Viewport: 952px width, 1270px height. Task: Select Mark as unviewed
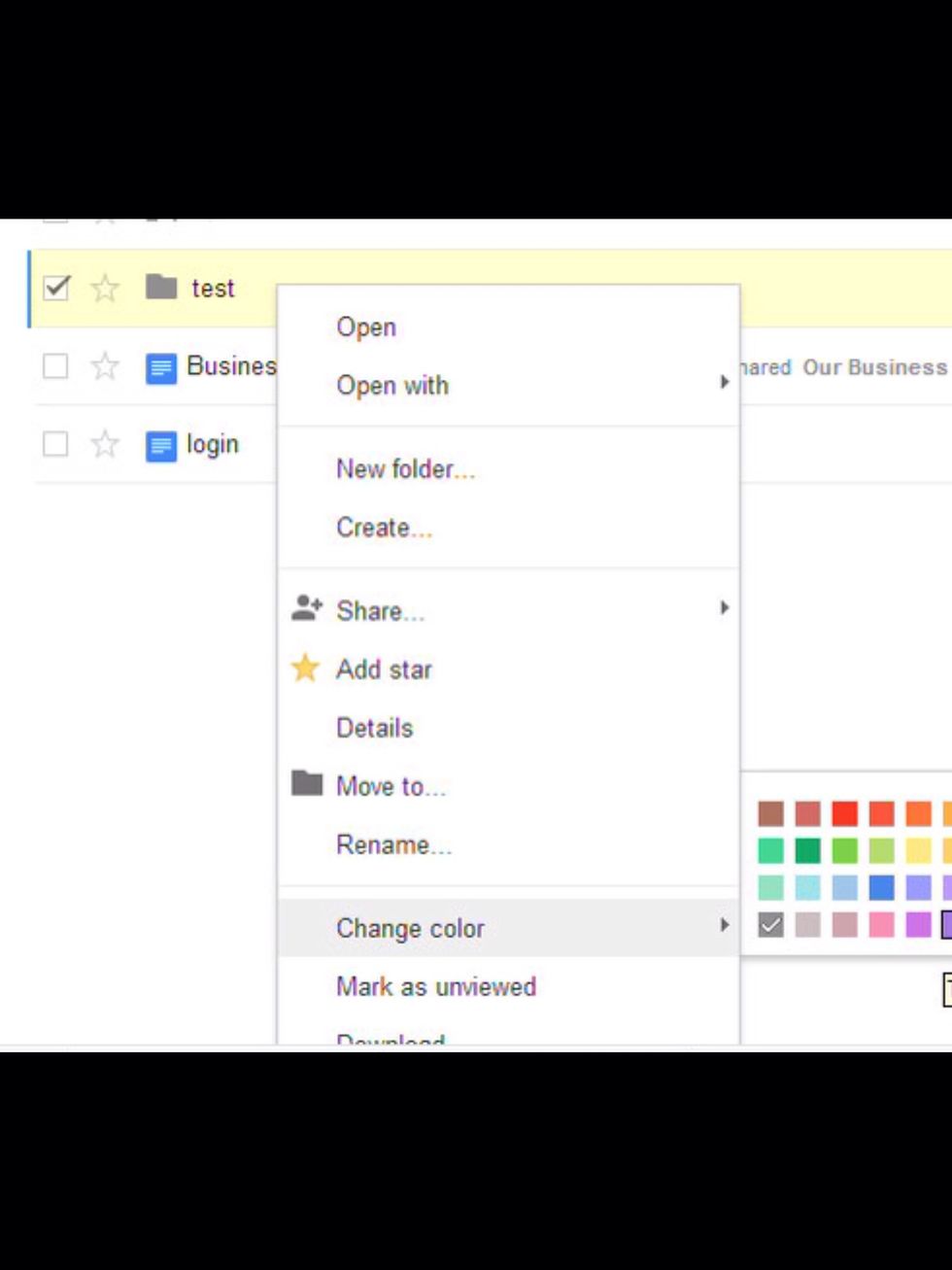coord(436,986)
